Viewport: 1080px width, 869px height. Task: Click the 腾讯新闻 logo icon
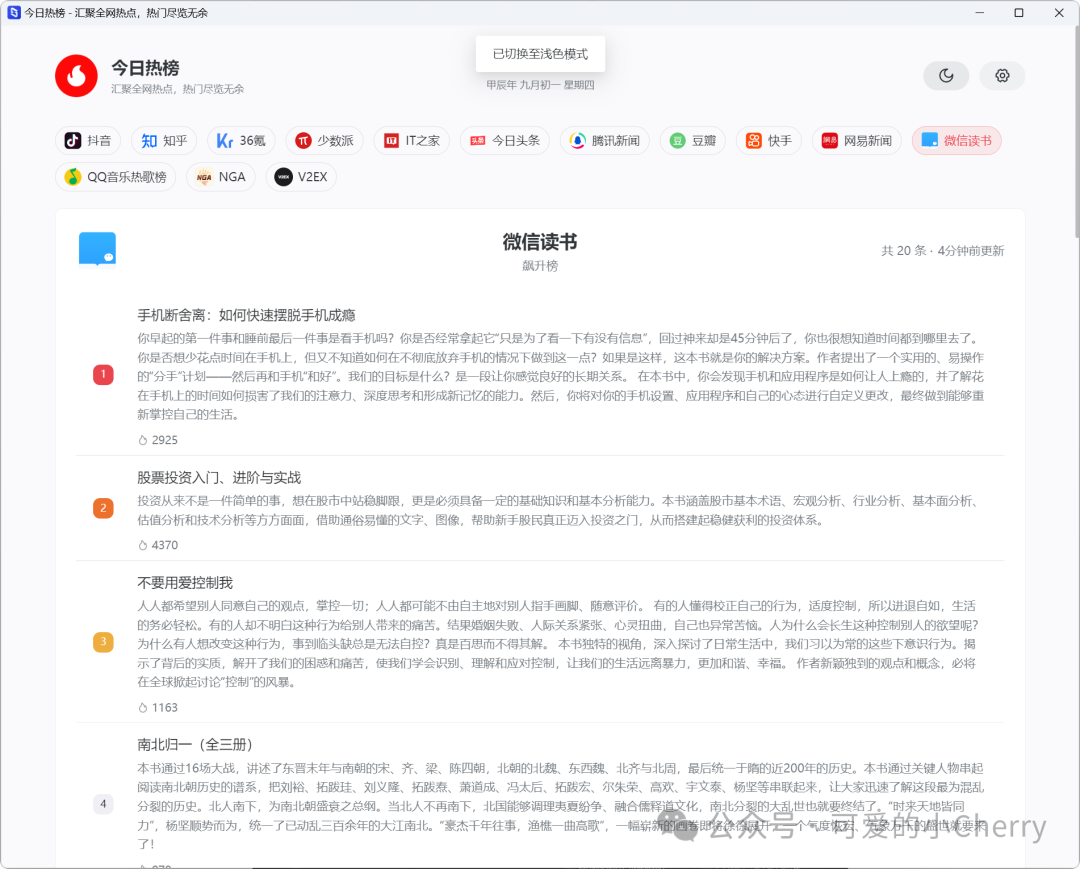pos(578,140)
